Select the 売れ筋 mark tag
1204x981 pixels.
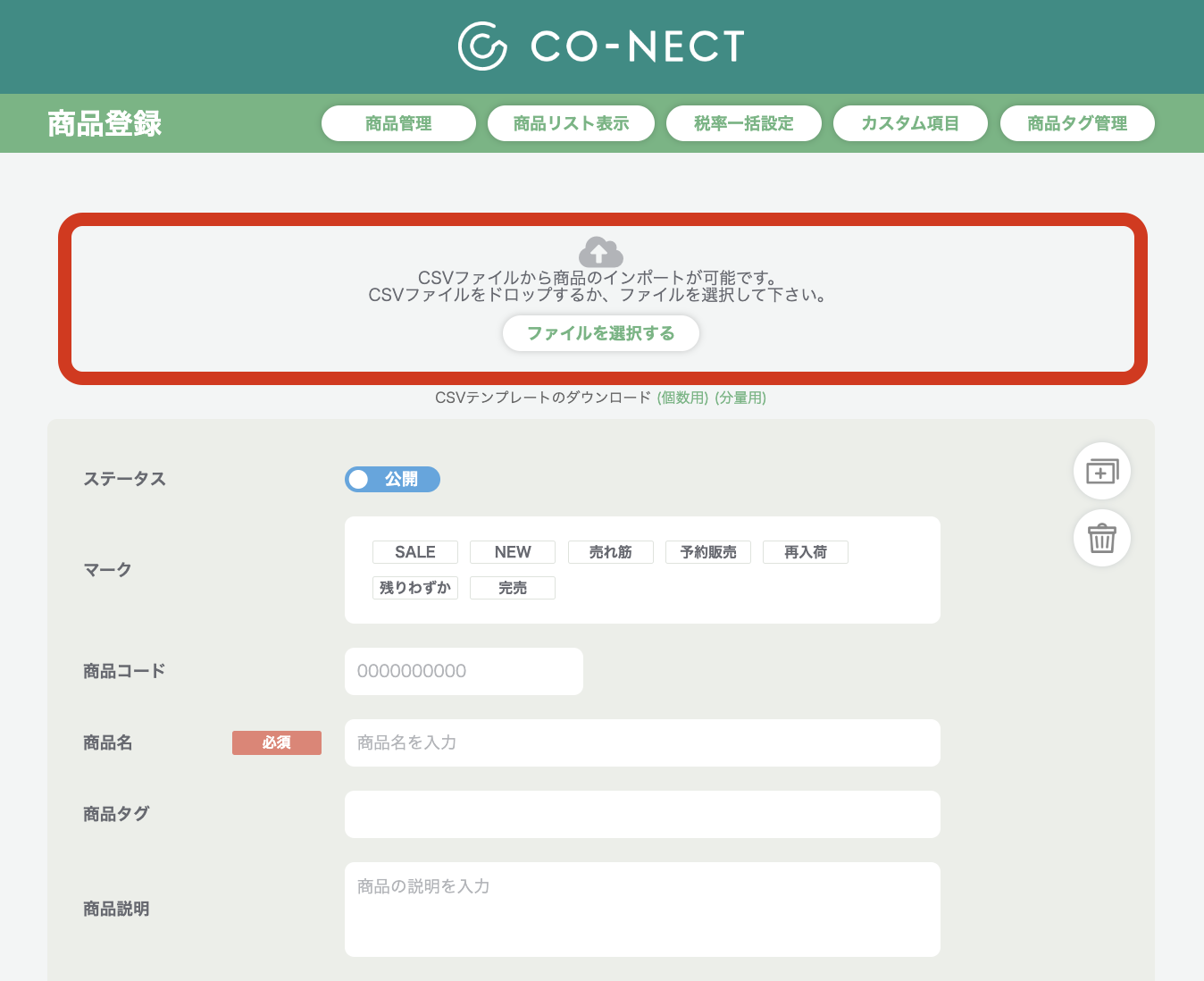pos(611,552)
